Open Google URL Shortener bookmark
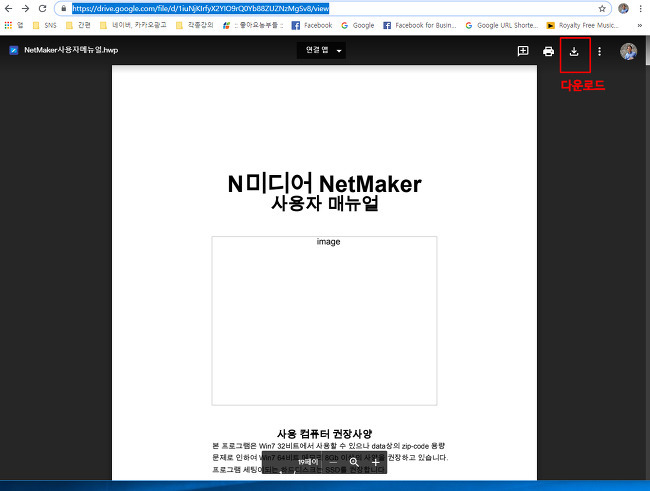Screen dimensions: 650x491 click(501, 25)
